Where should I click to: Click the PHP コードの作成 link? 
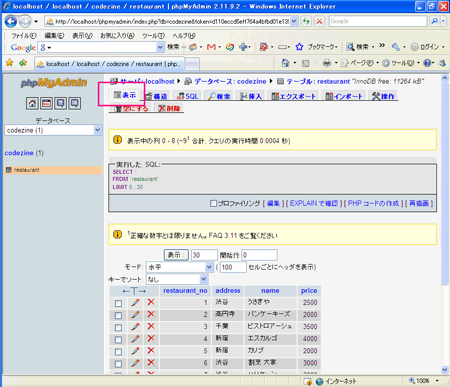(373, 203)
